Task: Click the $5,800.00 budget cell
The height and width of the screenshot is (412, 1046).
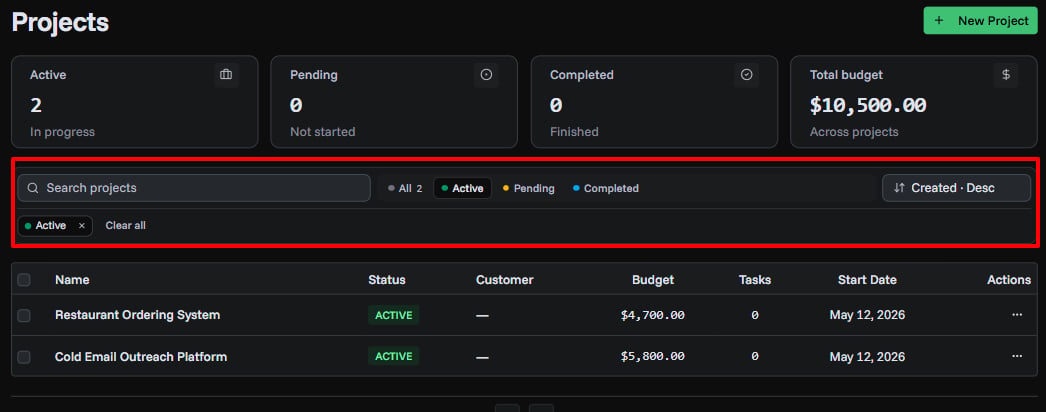Action: point(652,357)
